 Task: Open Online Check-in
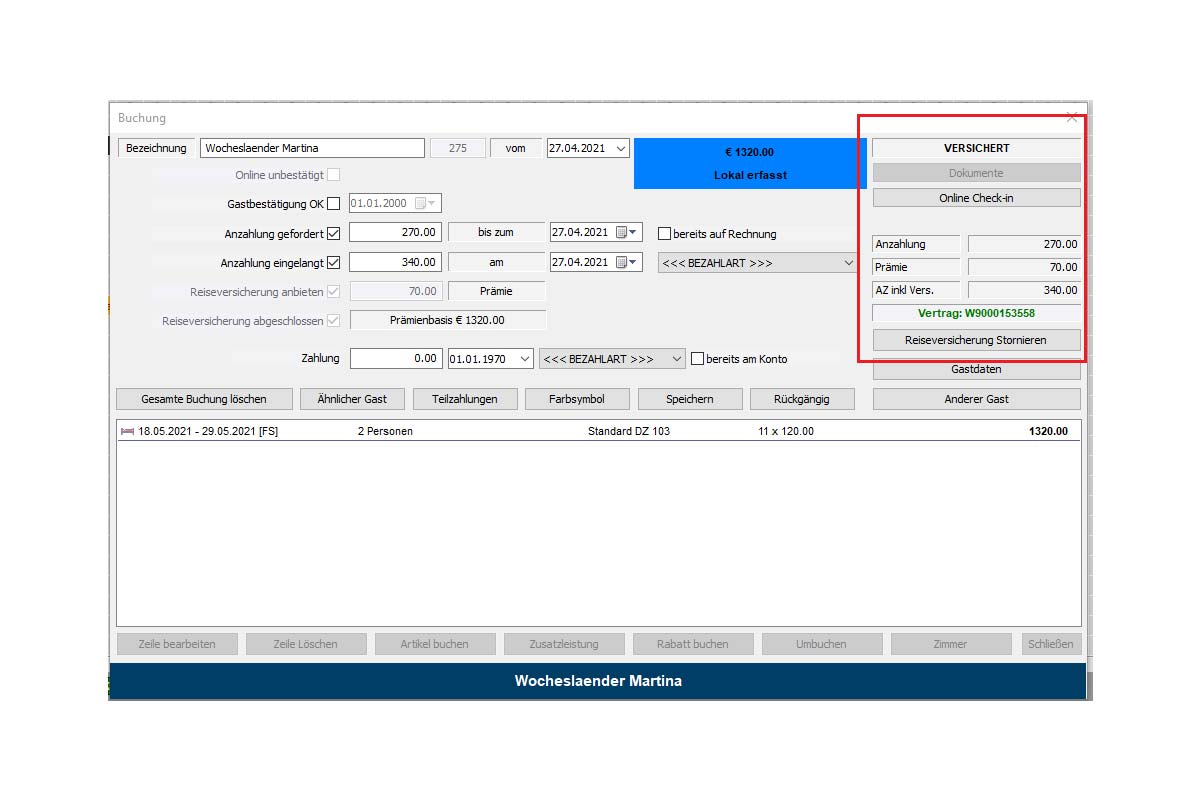coord(976,198)
